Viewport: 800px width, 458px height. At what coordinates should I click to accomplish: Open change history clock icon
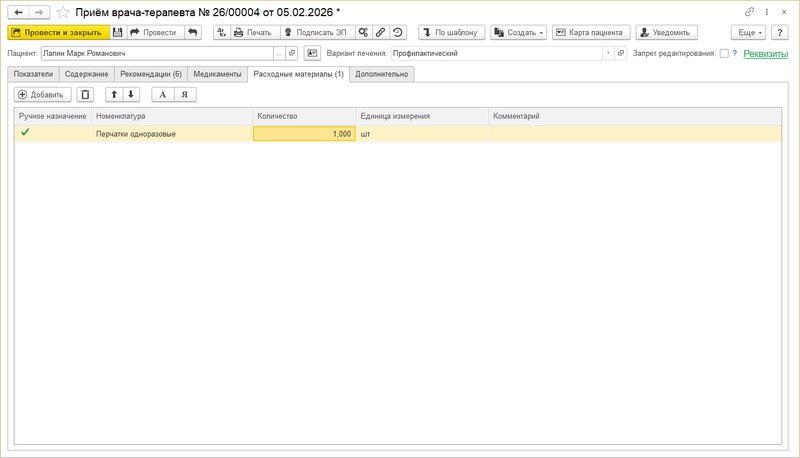397,32
